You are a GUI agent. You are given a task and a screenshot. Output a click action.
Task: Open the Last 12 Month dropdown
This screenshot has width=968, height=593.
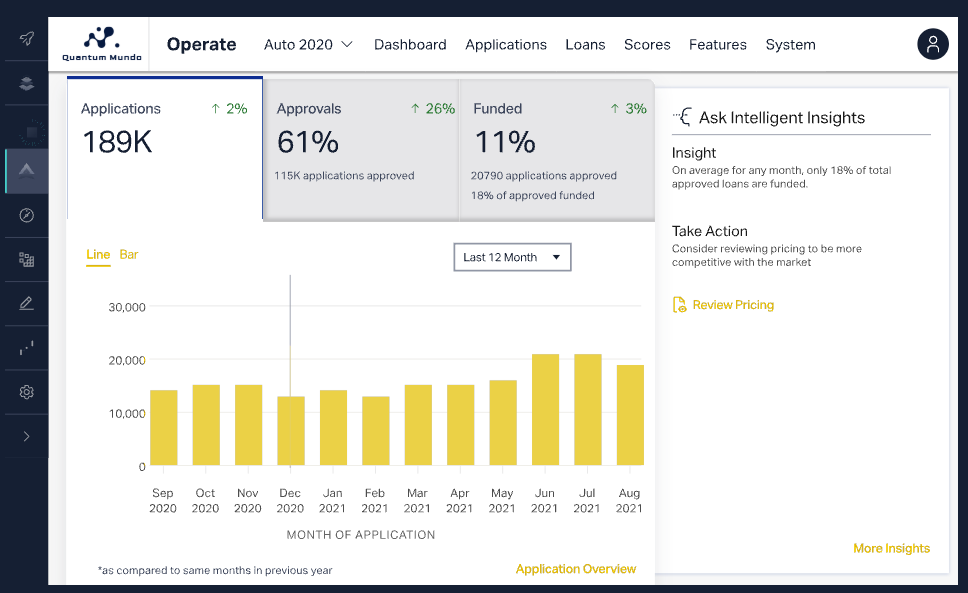click(x=512, y=257)
